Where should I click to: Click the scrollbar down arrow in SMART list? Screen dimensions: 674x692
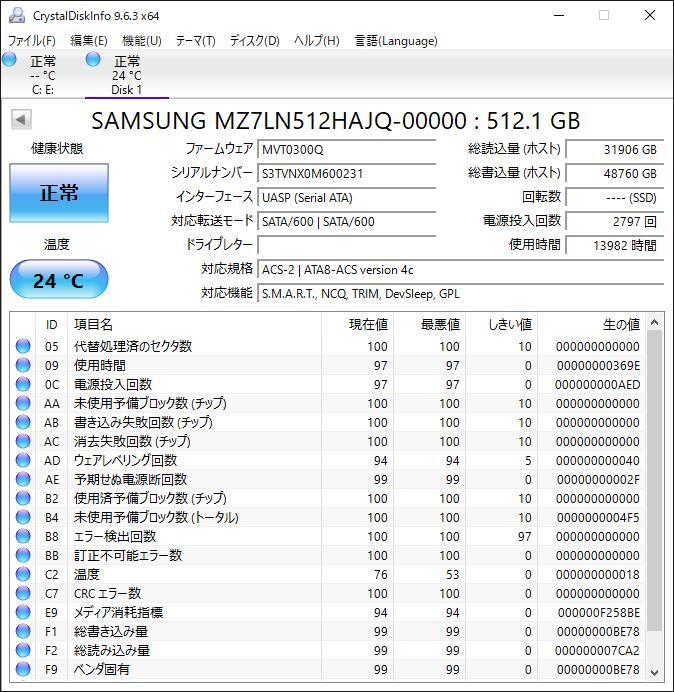pyautogui.click(x=655, y=672)
